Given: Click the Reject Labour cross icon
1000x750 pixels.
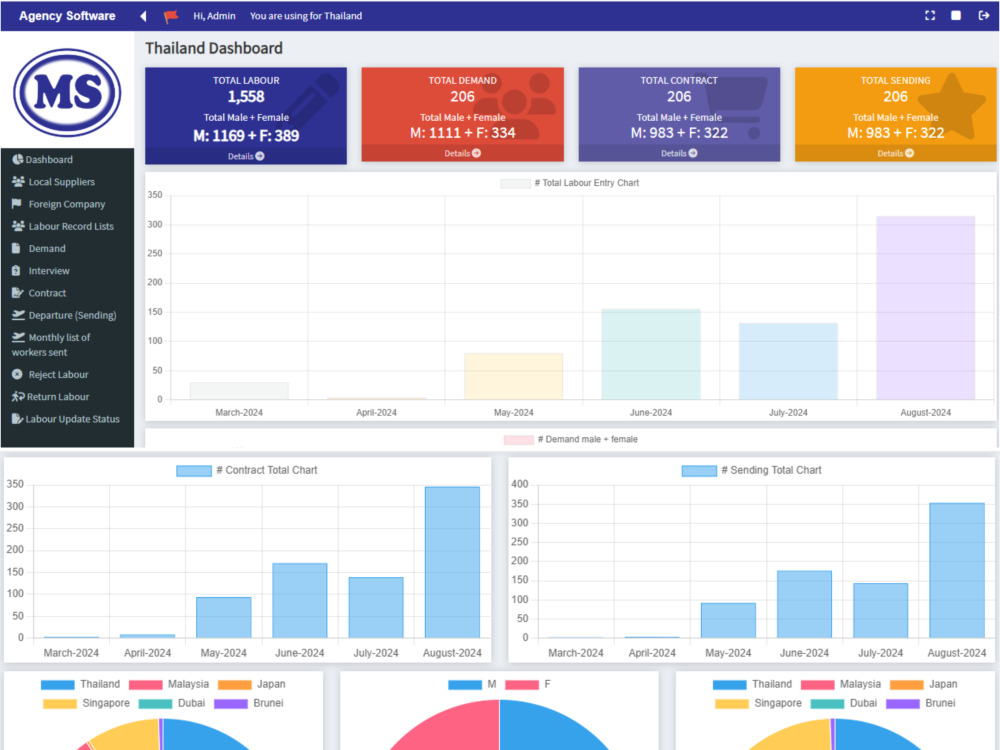Looking at the screenshot, I should (x=17, y=374).
